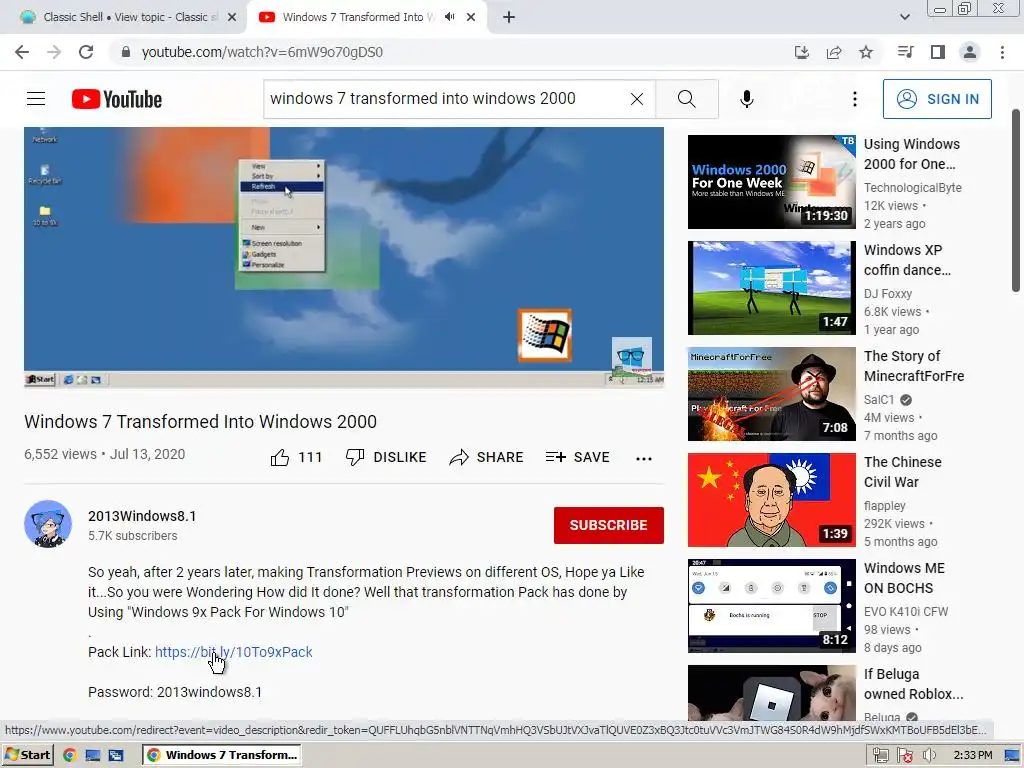Viewport: 1024px width, 768px height.
Task: Click the address bar URL
Action: point(262,52)
